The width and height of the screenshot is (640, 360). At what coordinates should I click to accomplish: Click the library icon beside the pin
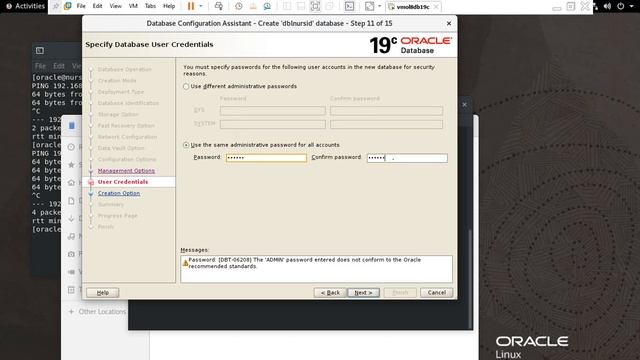[x=68, y=6]
